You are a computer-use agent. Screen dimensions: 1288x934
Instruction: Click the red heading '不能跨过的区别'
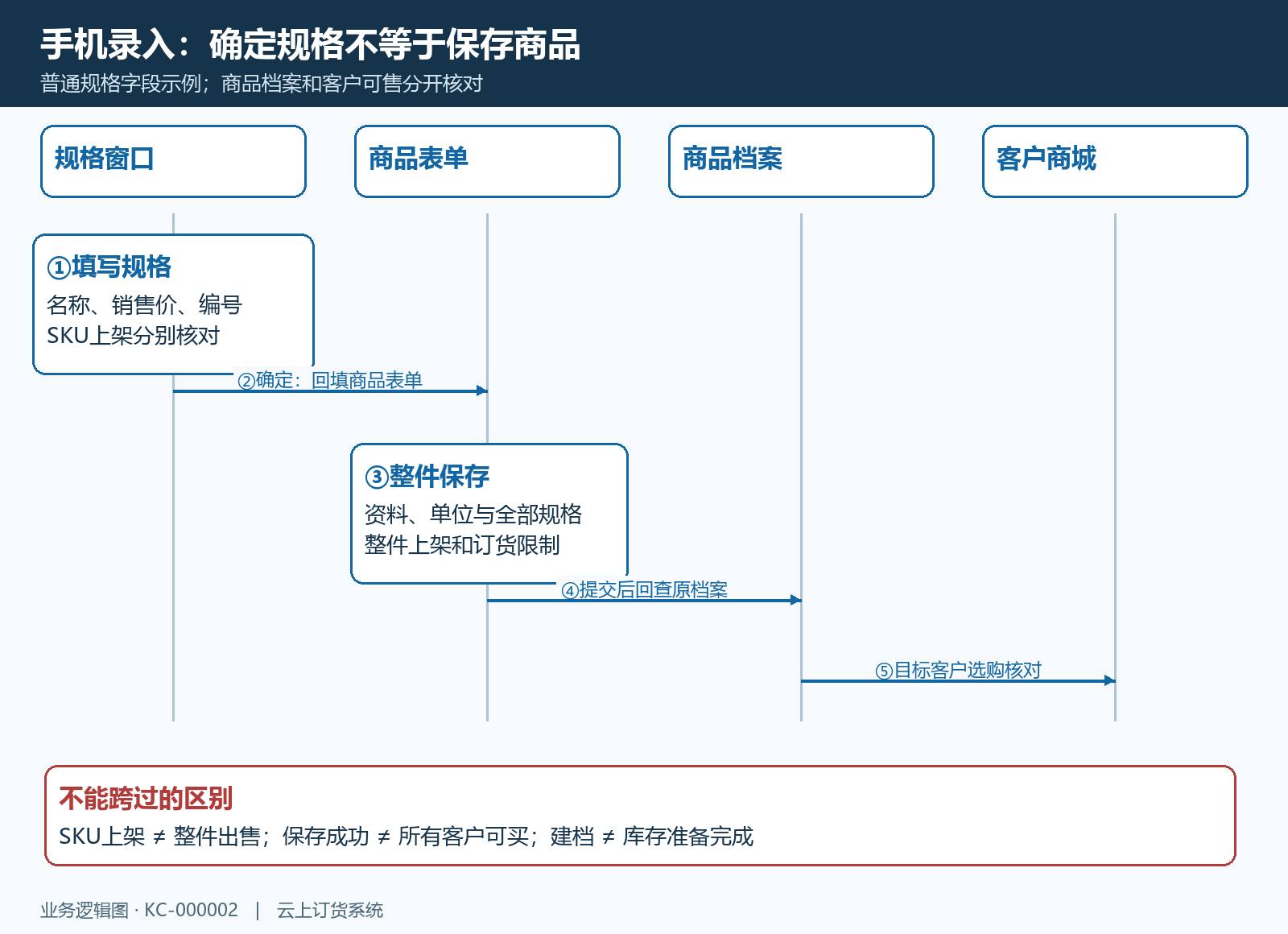tap(146, 798)
